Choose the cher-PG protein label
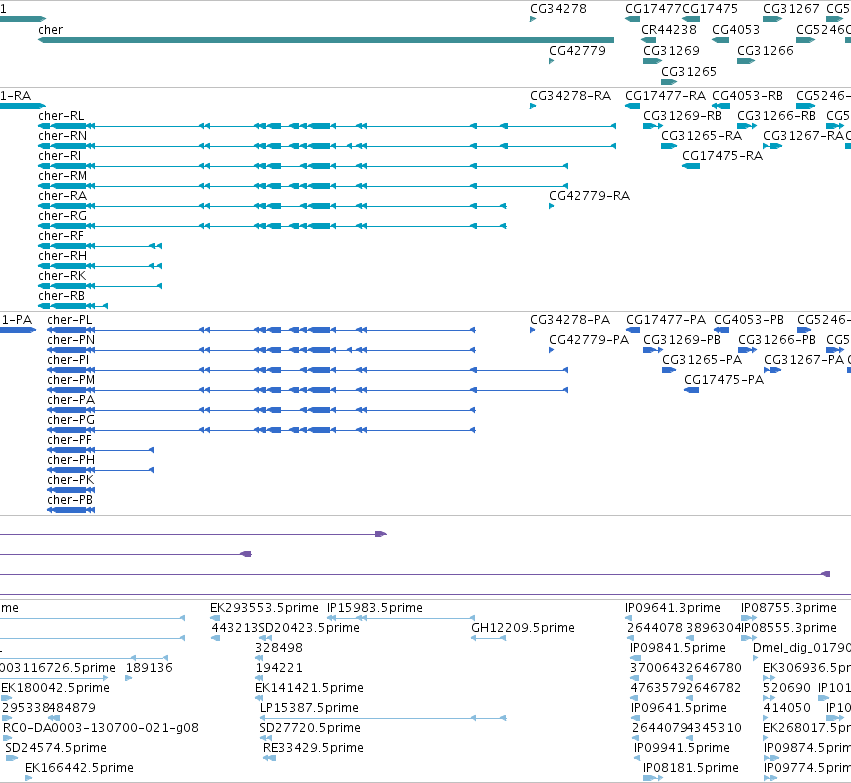 (x=71, y=420)
